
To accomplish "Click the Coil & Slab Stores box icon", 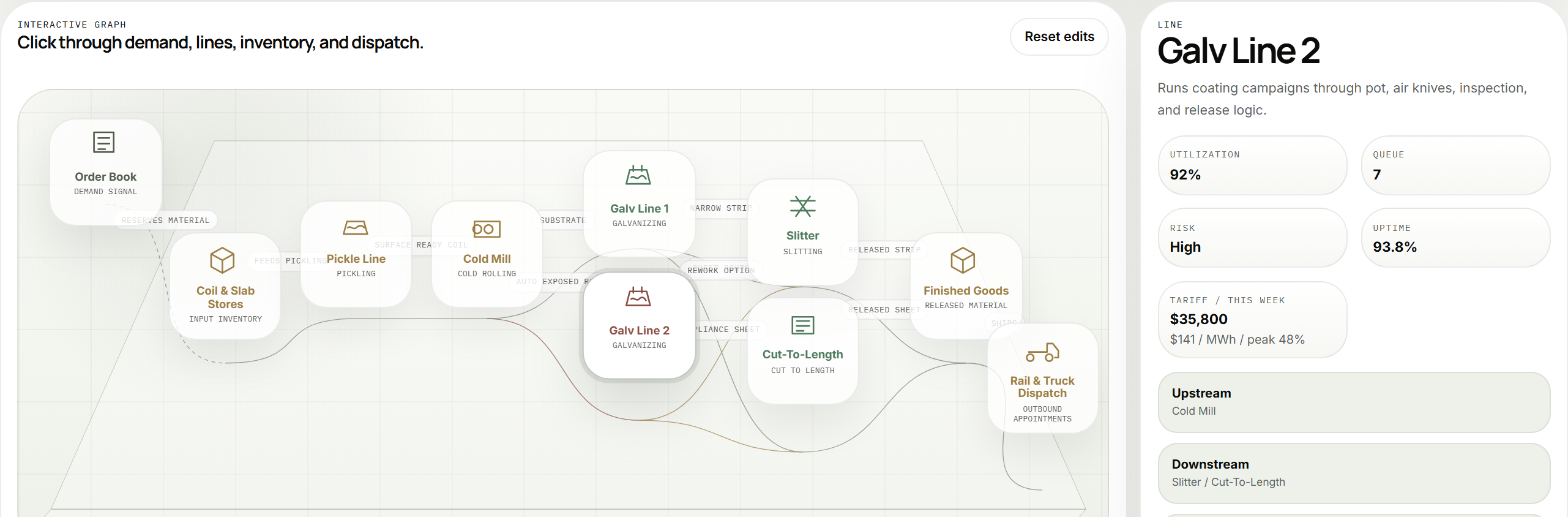I will (x=222, y=260).
